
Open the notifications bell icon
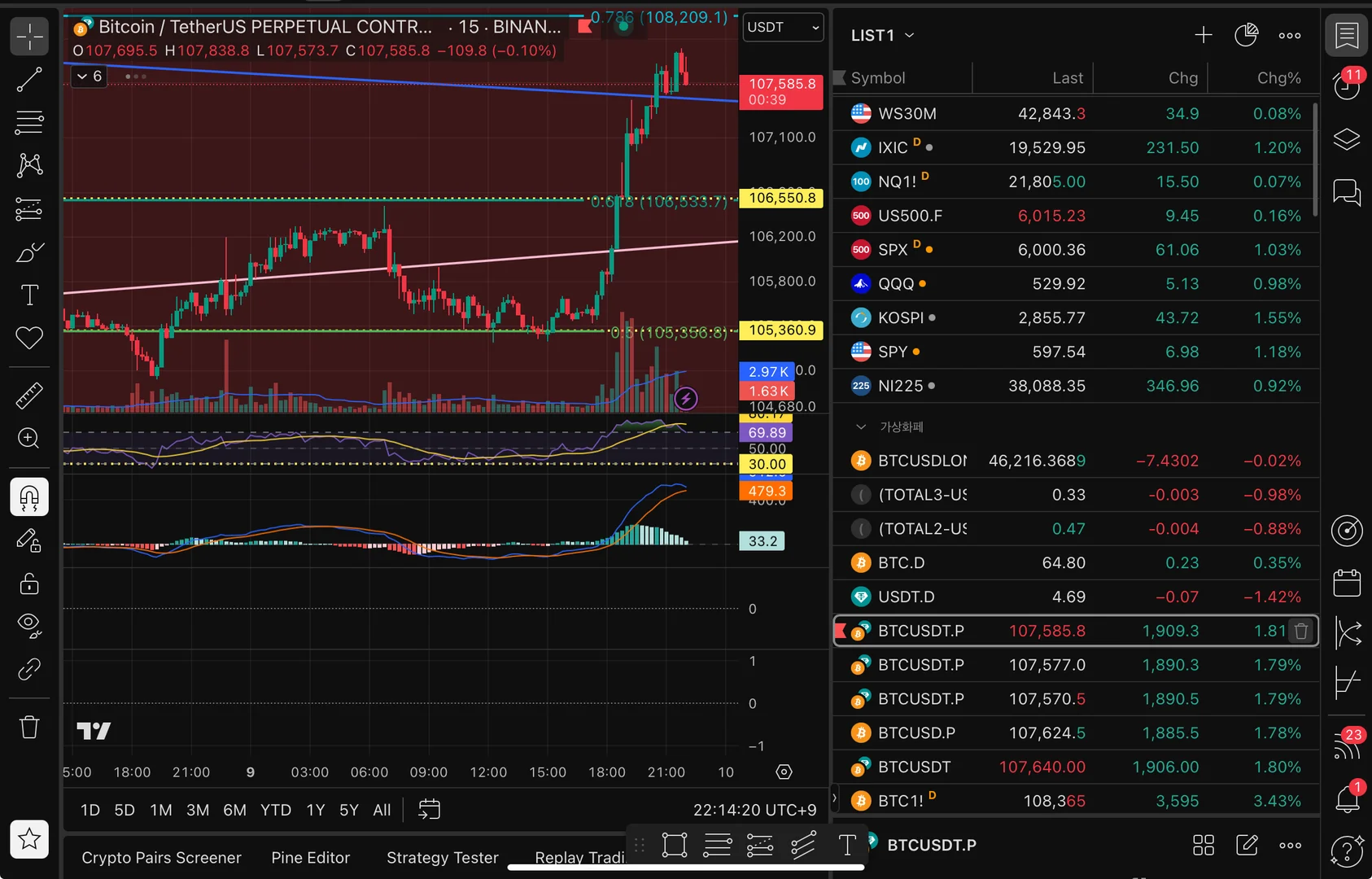1347,798
